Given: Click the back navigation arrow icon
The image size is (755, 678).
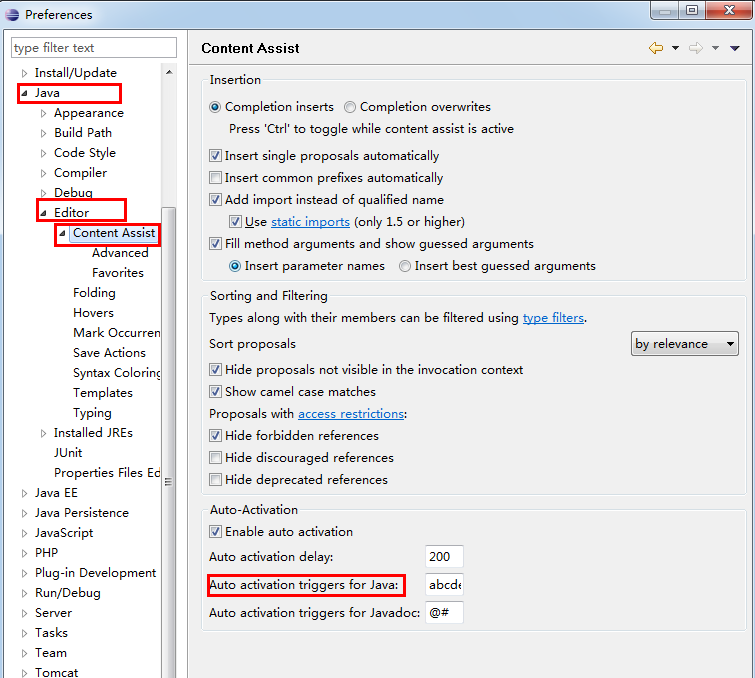Looking at the screenshot, I should coord(656,48).
